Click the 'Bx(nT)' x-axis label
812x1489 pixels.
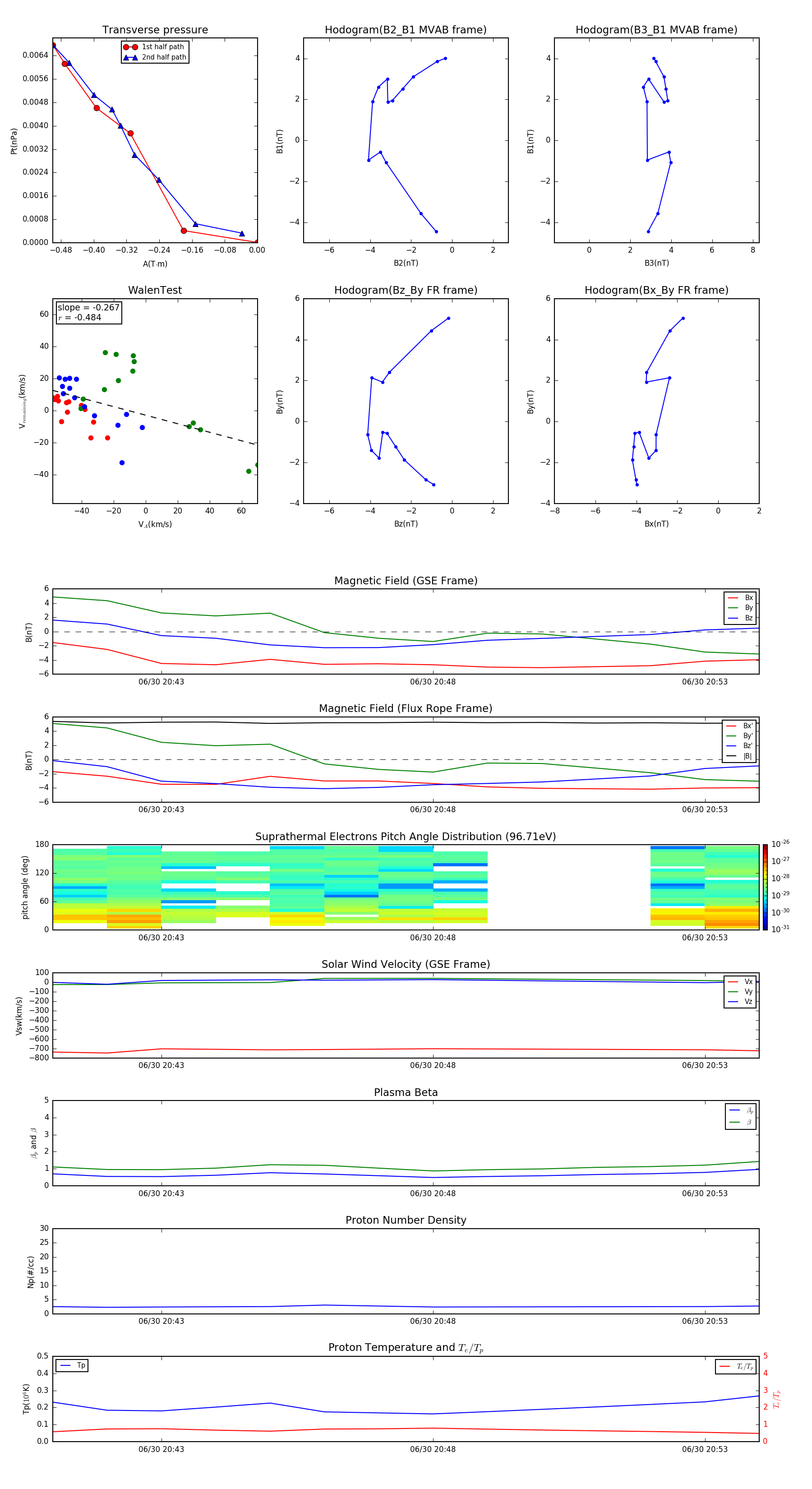(656, 524)
